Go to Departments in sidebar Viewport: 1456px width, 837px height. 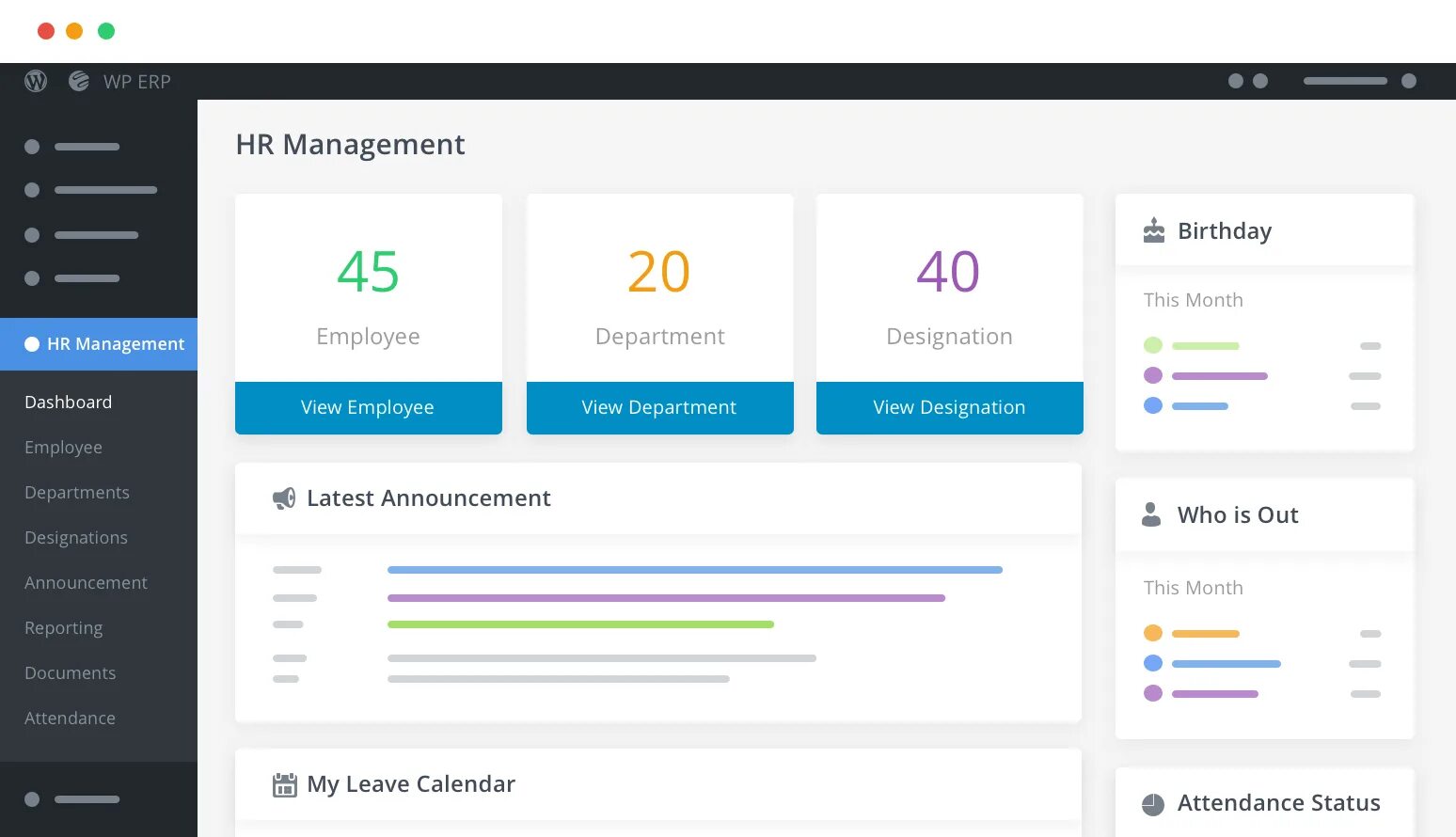(x=77, y=493)
